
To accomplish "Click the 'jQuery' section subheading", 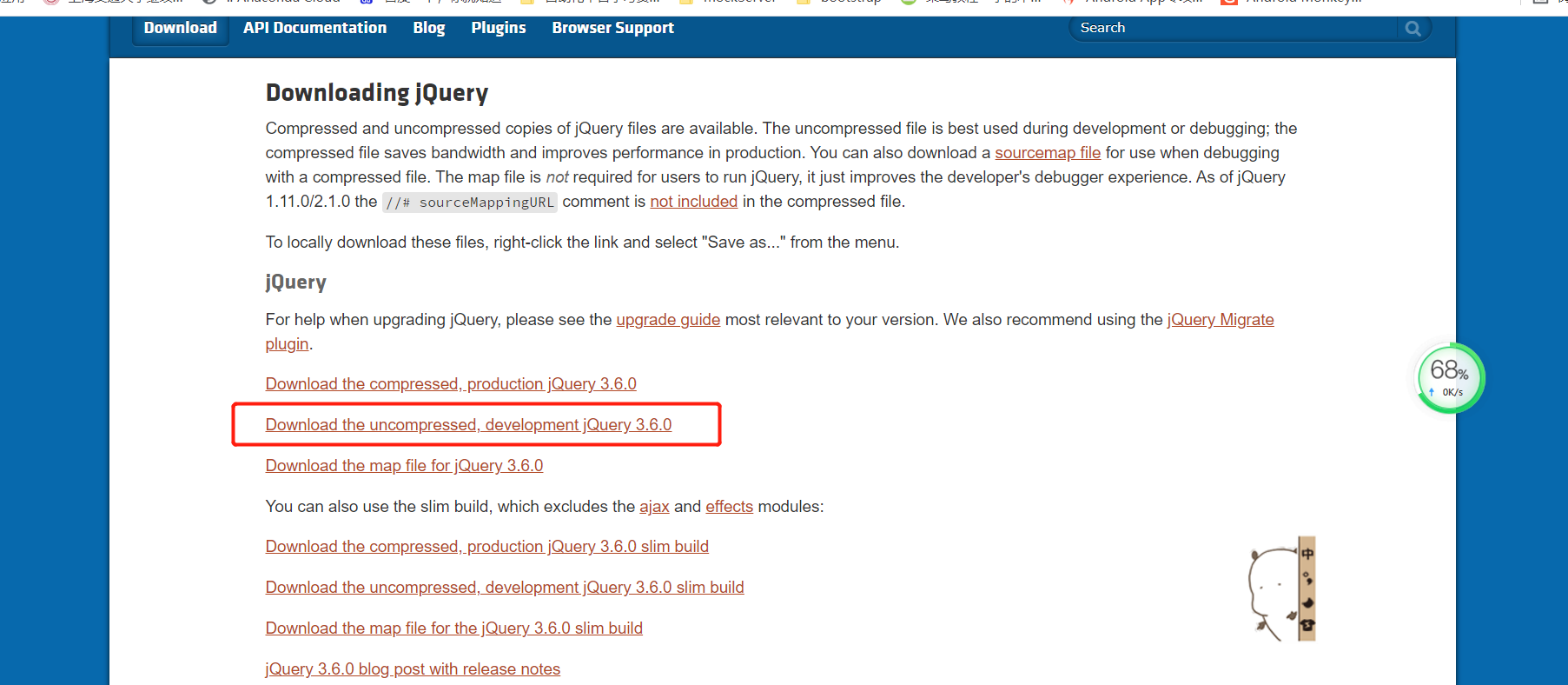I will [295, 283].
